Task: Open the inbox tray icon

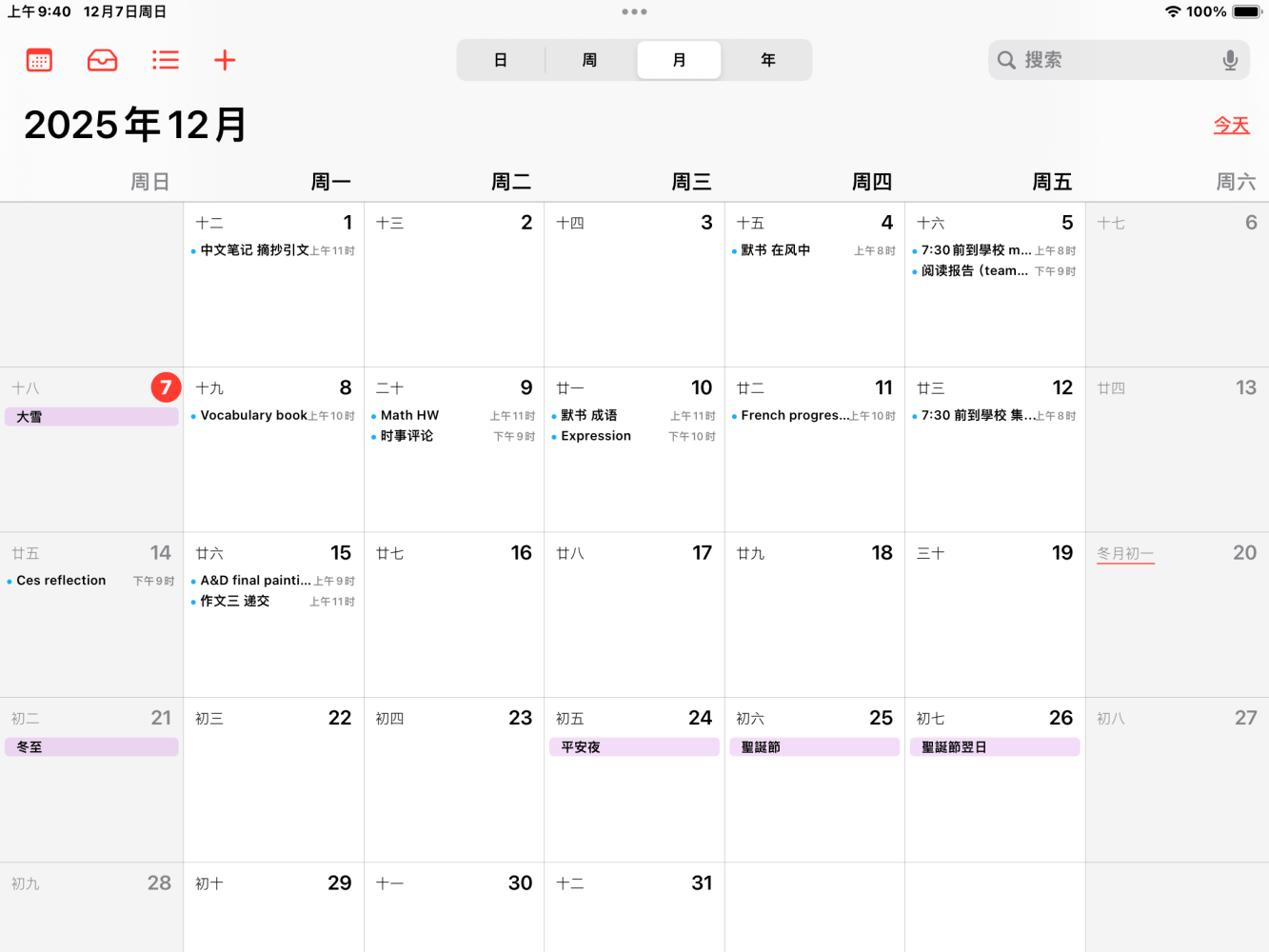Action: click(102, 60)
